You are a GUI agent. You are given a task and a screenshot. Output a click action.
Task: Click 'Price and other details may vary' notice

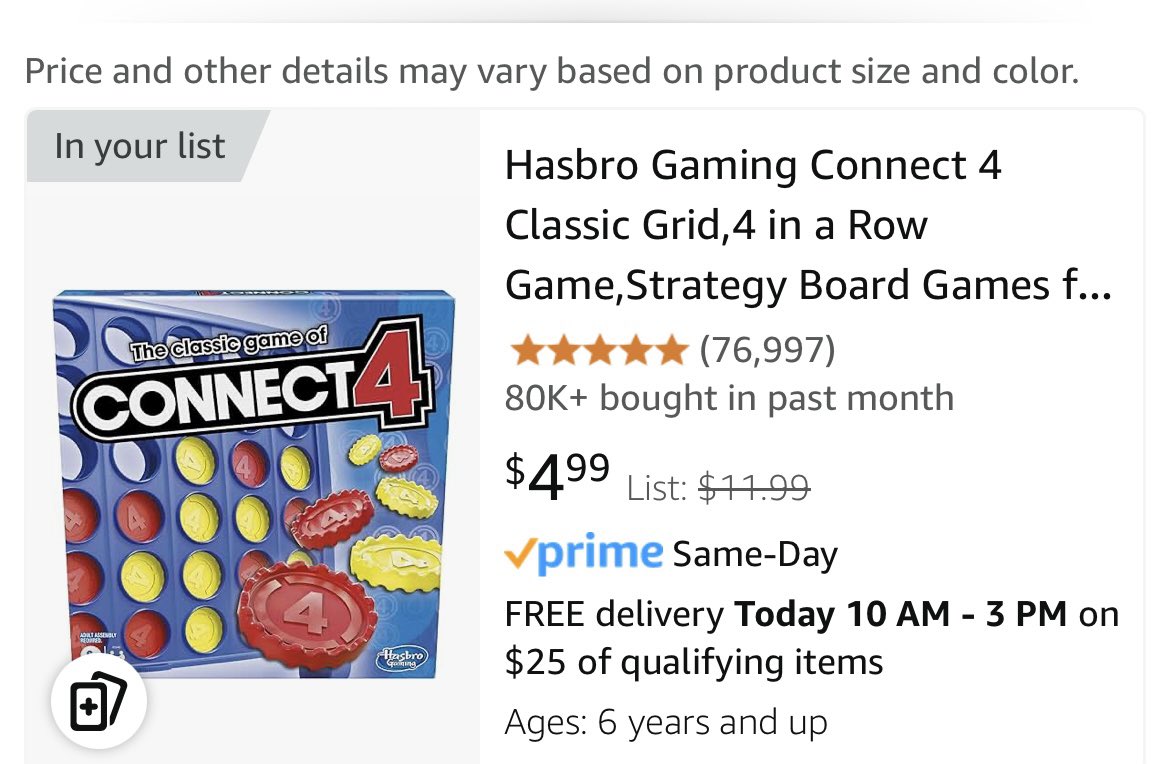tap(552, 71)
